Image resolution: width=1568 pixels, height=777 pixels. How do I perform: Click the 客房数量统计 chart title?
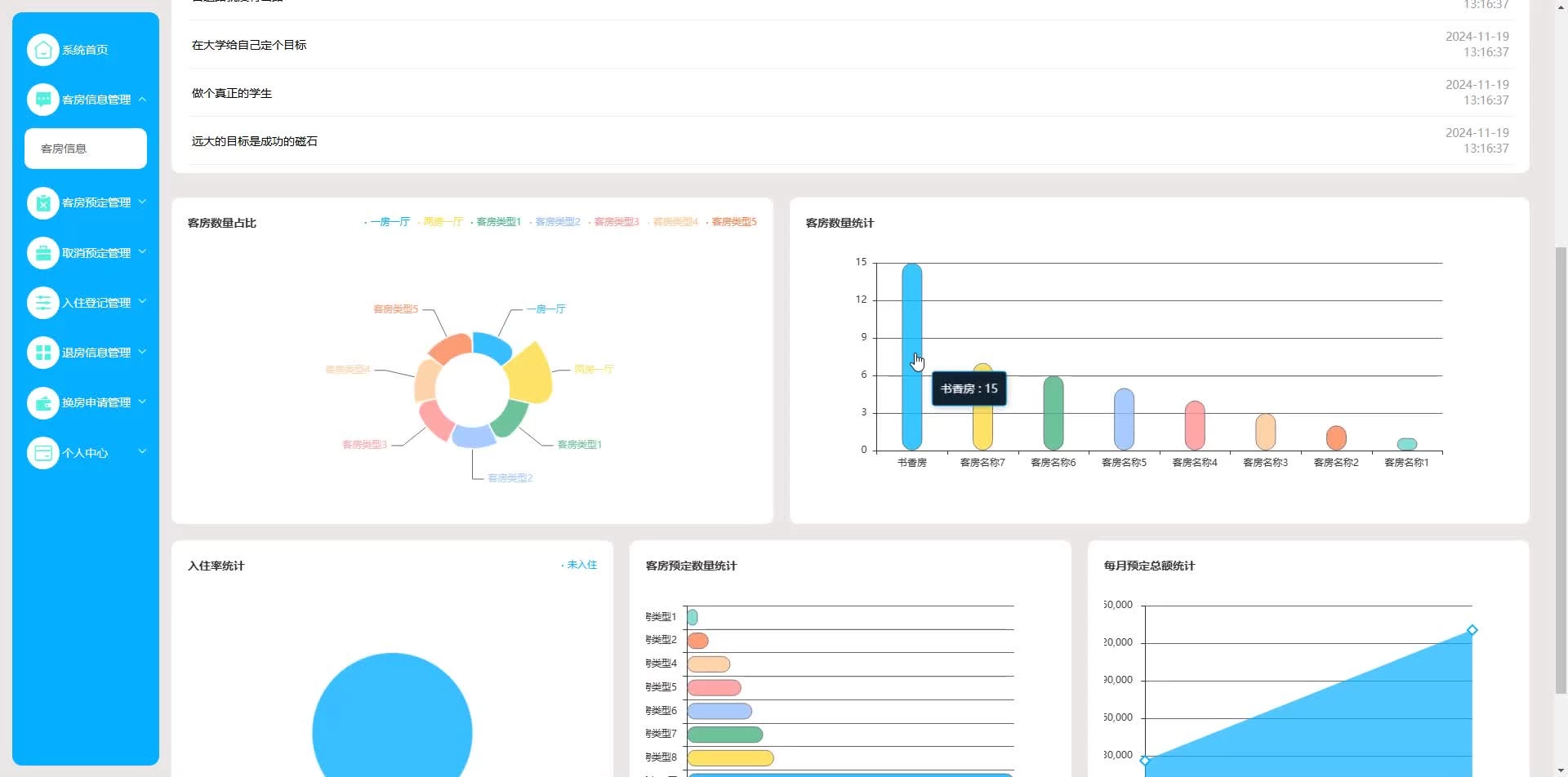(840, 223)
